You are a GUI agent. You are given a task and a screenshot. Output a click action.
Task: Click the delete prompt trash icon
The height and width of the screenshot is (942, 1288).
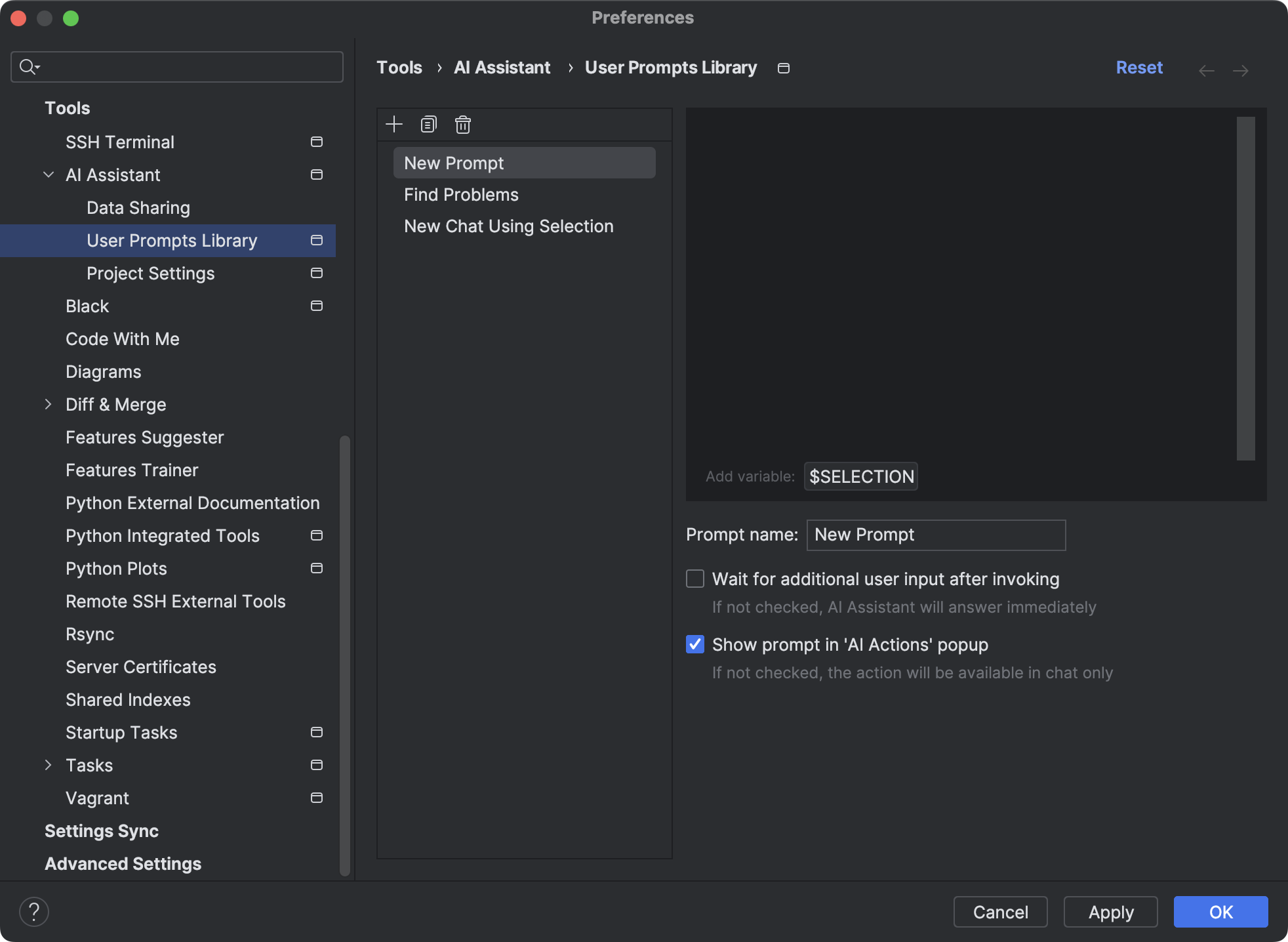pos(463,125)
